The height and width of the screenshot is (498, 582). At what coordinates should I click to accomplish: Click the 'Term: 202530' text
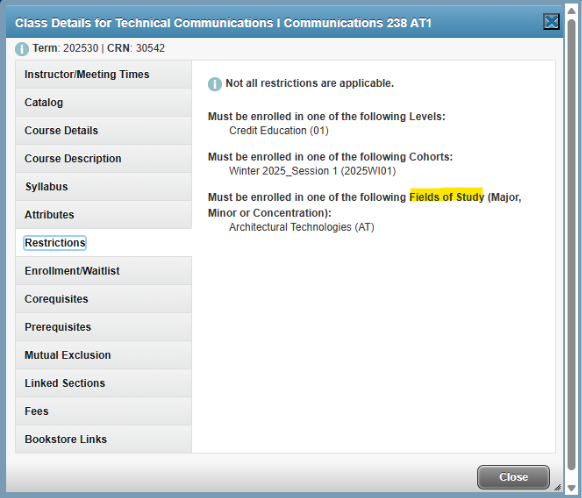pos(65,49)
